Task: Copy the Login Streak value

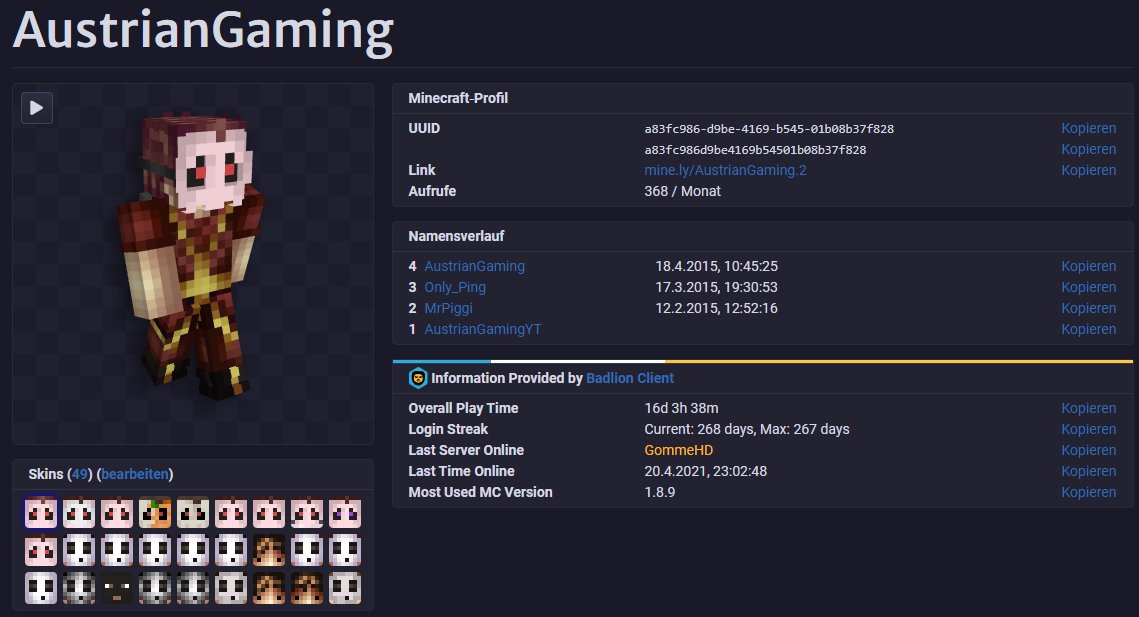Action: (1088, 430)
